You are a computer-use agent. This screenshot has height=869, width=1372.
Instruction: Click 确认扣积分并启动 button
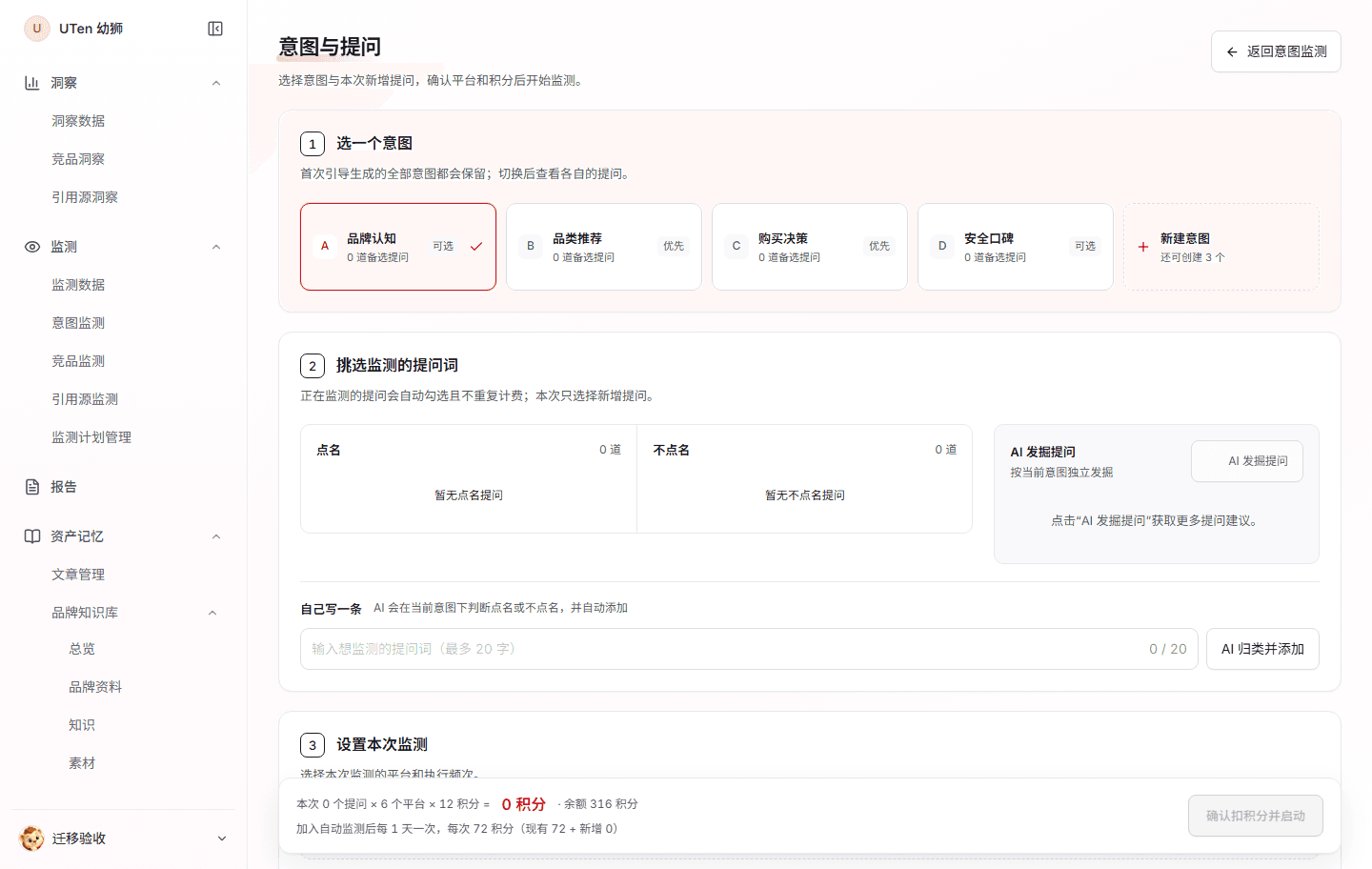1256,816
